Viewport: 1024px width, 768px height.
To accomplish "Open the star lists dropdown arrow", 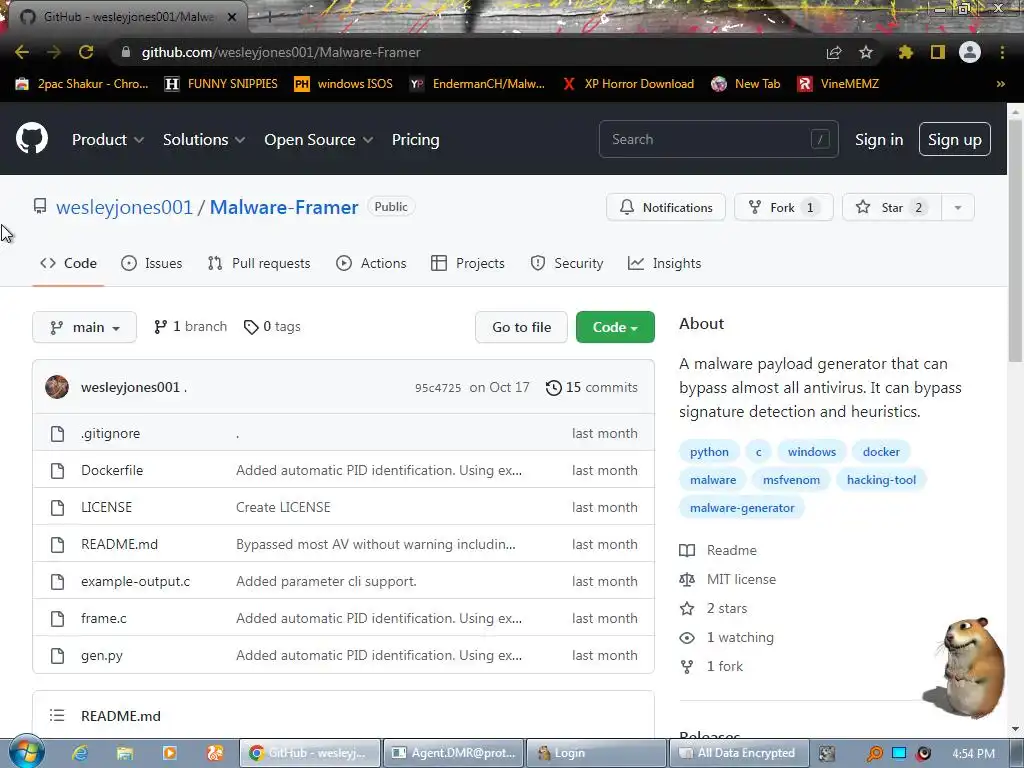I will (958, 207).
